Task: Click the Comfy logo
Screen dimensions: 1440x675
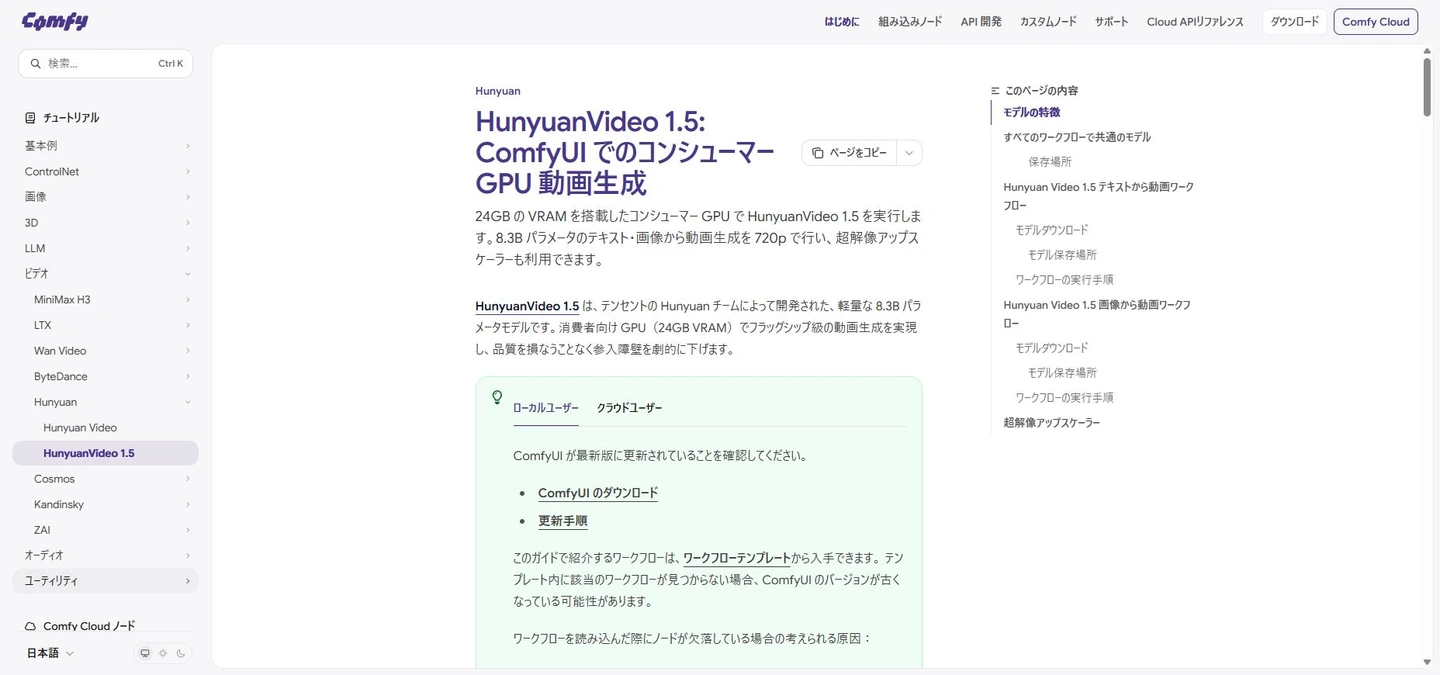Action: click(55, 21)
